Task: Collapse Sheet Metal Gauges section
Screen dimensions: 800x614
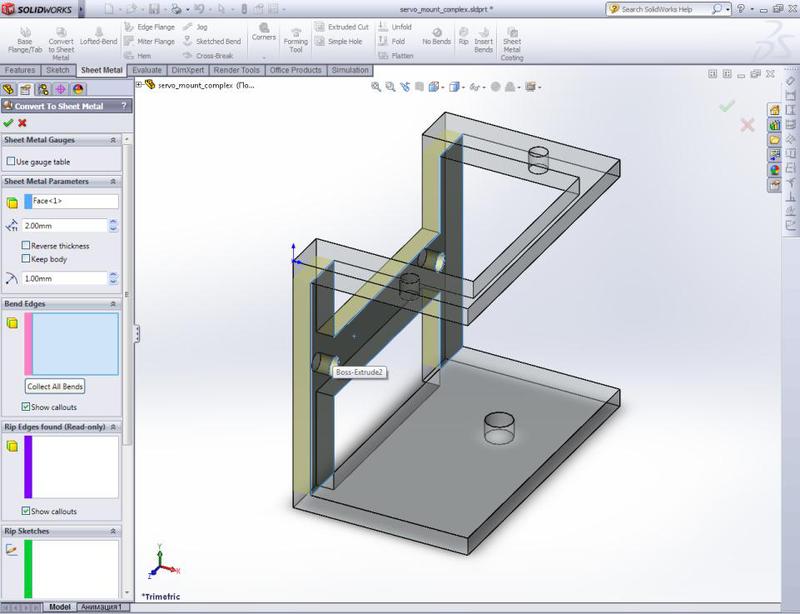Action: [x=113, y=140]
